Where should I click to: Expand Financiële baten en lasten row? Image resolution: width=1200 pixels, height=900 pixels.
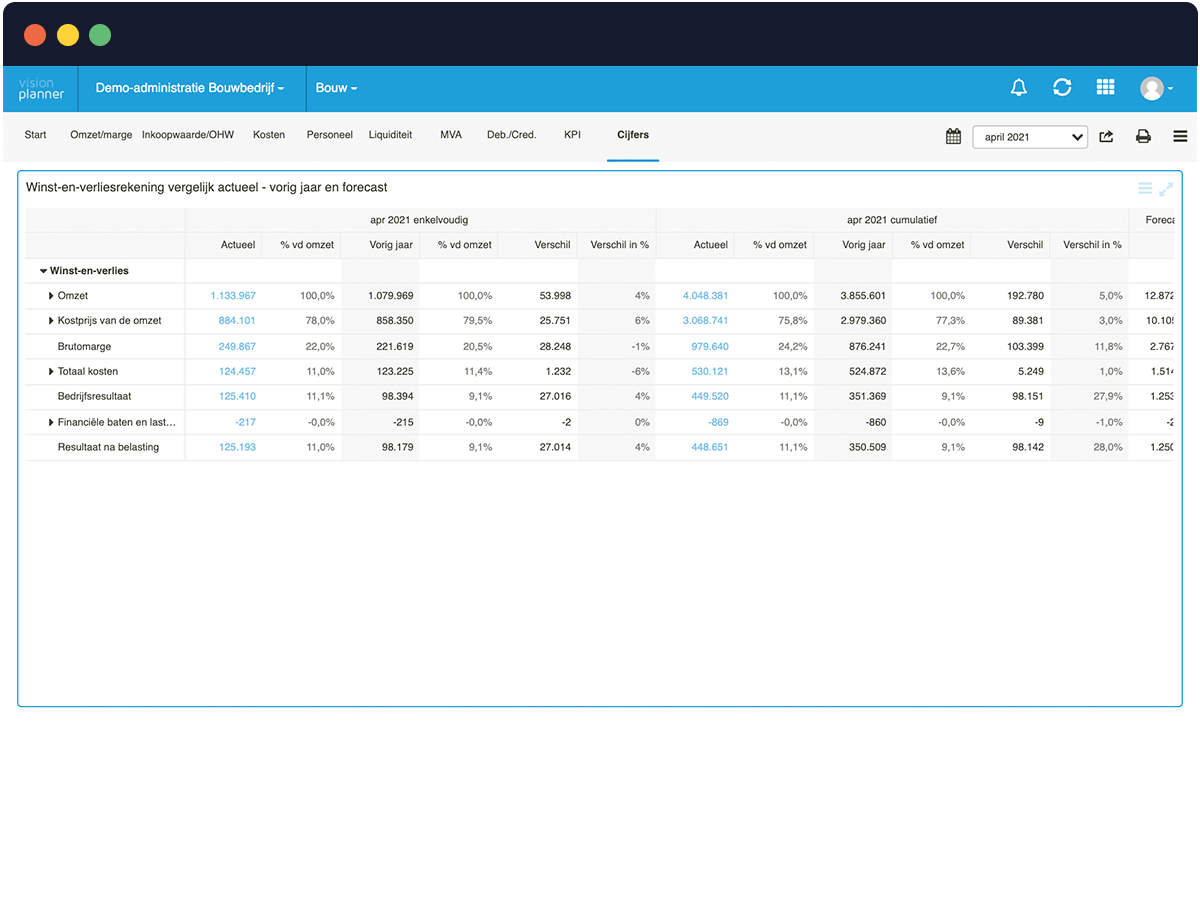[x=52, y=422]
